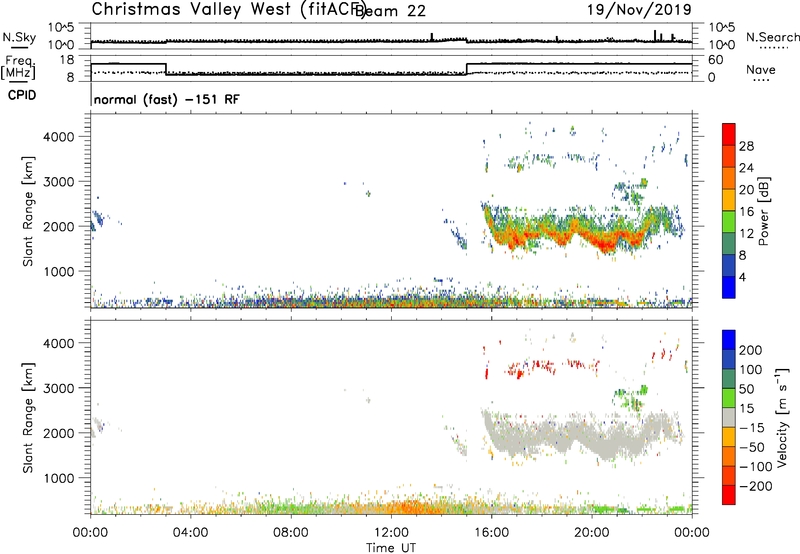Pick the bright blue bottom segment of power color bar
This screenshot has height=554, width=800.
[729, 287]
